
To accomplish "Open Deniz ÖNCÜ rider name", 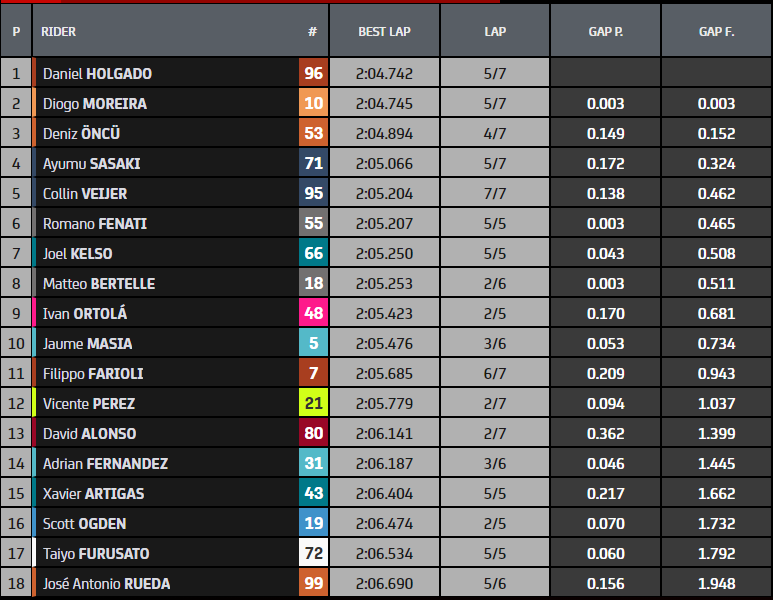I will (x=81, y=134).
